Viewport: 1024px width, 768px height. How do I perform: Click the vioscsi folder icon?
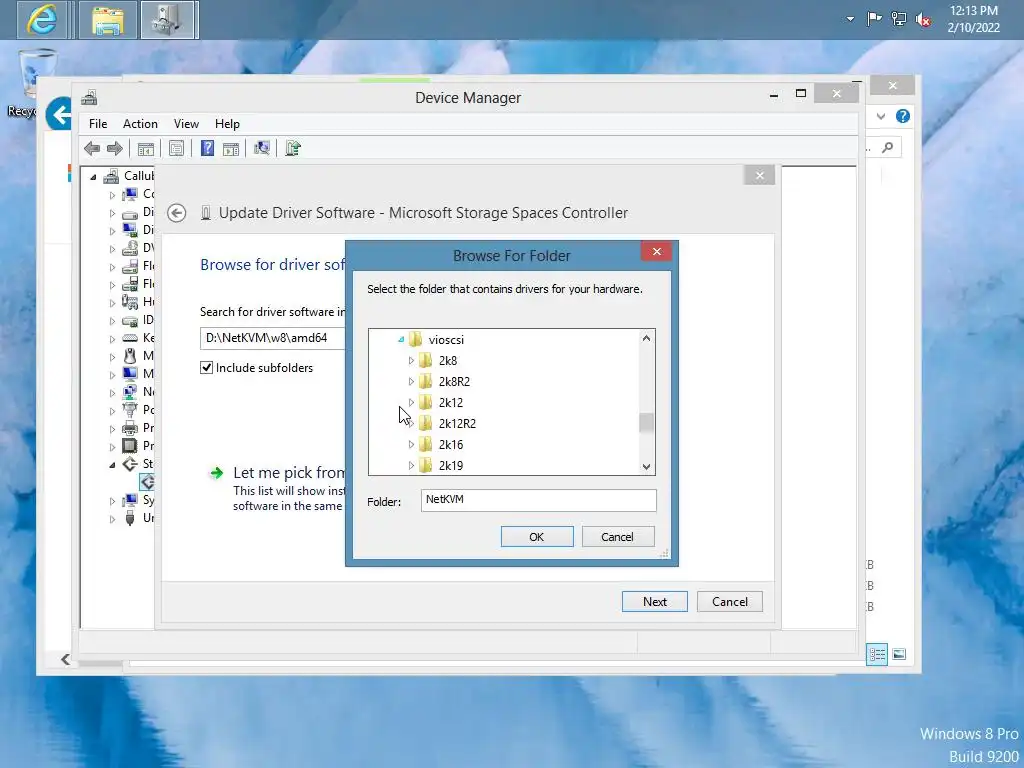click(x=416, y=340)
